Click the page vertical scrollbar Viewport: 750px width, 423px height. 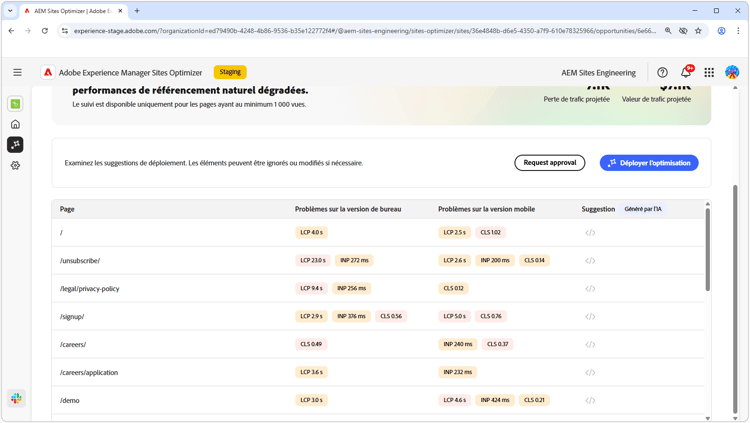(735, 298)
